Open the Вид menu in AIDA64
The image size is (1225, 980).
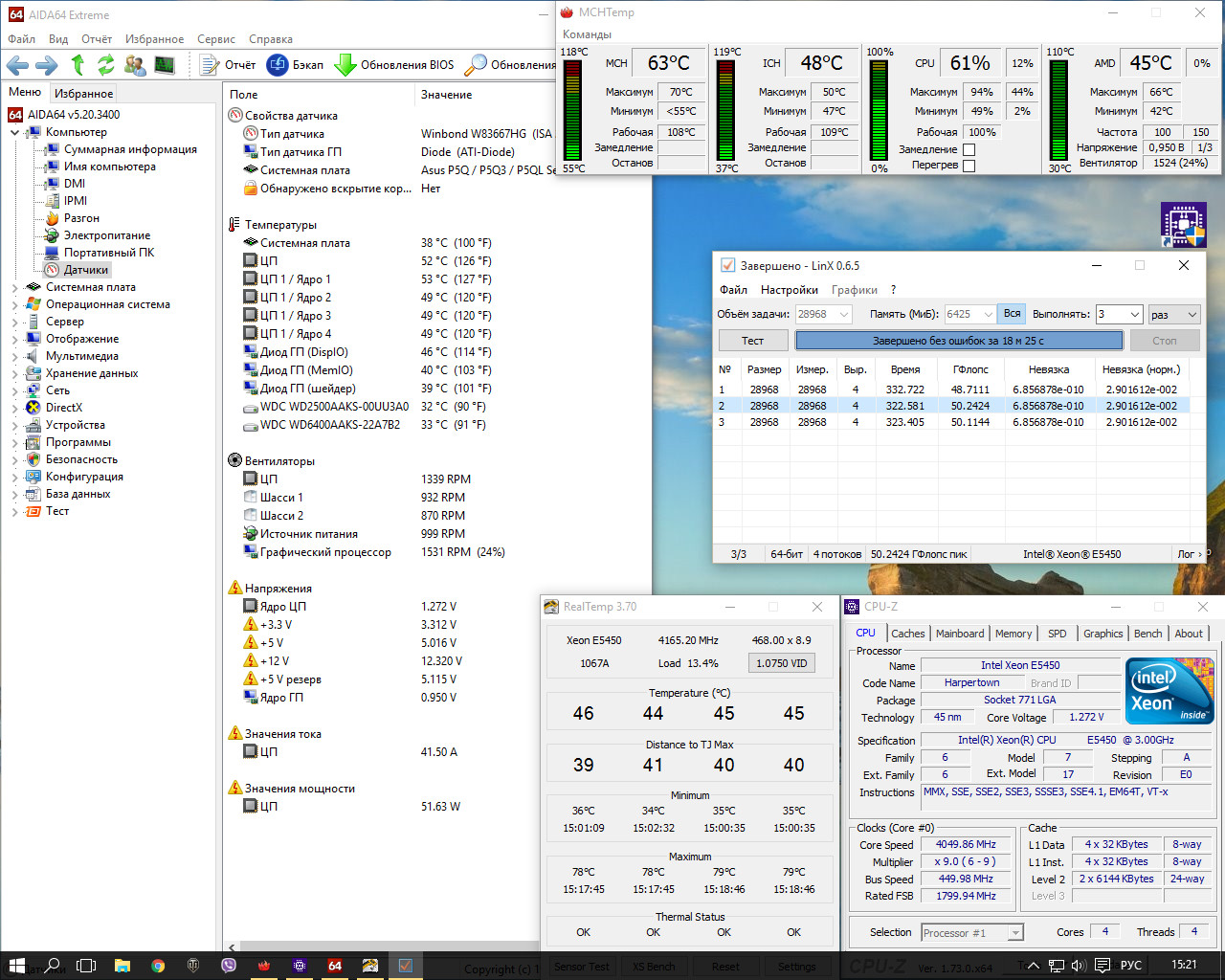tap(58, 39)
